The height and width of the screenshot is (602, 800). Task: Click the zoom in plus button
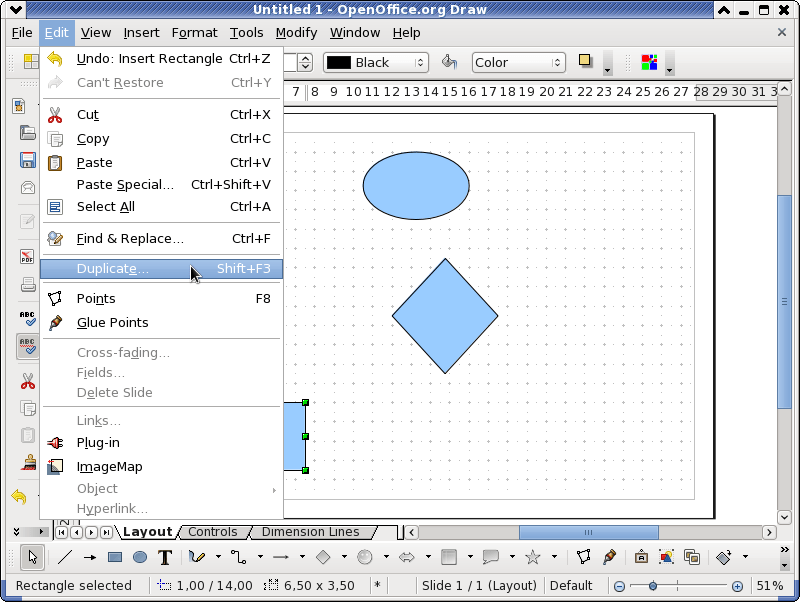coord(737,586)
